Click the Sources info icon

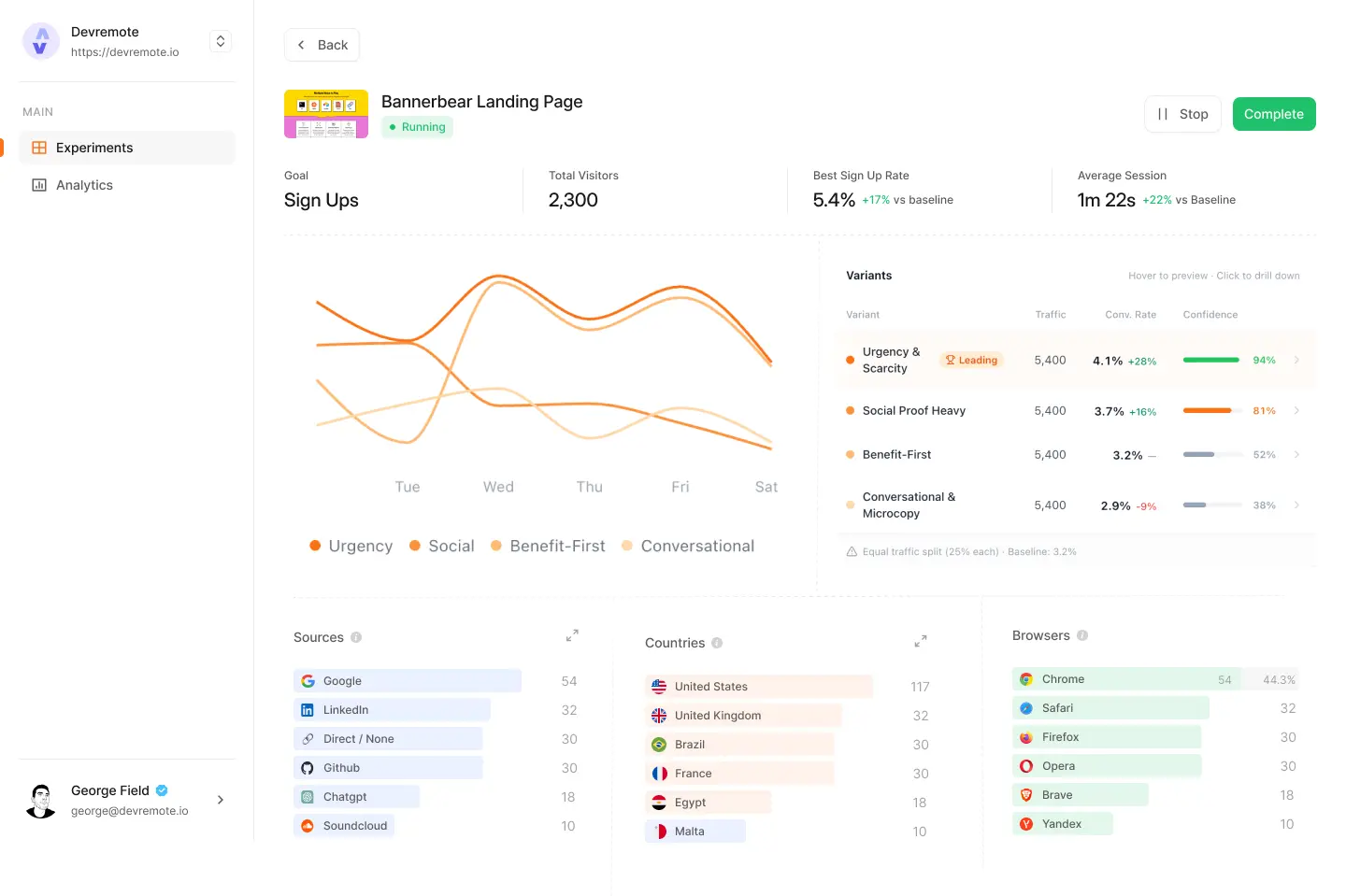(x=356, y=637)
